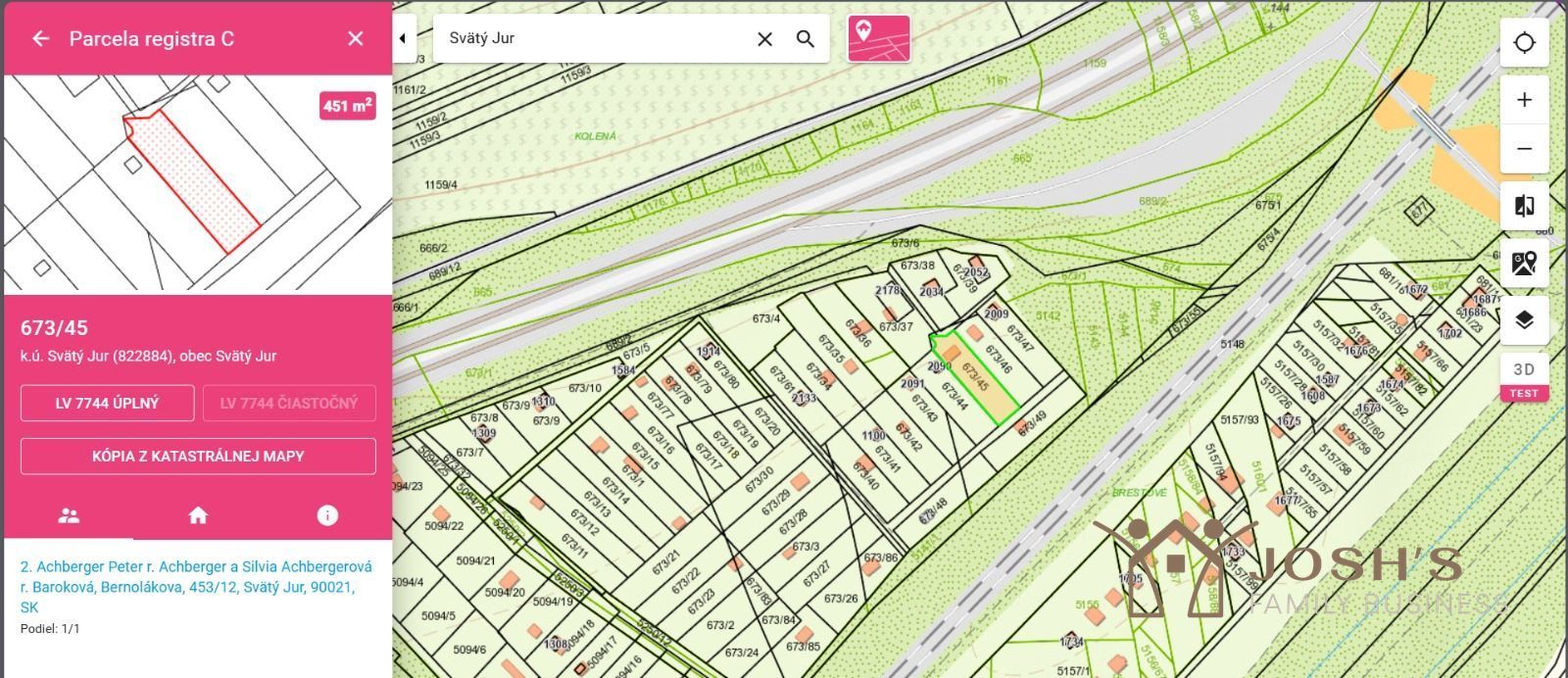Center the map on my location

(x=1524, y=43)
